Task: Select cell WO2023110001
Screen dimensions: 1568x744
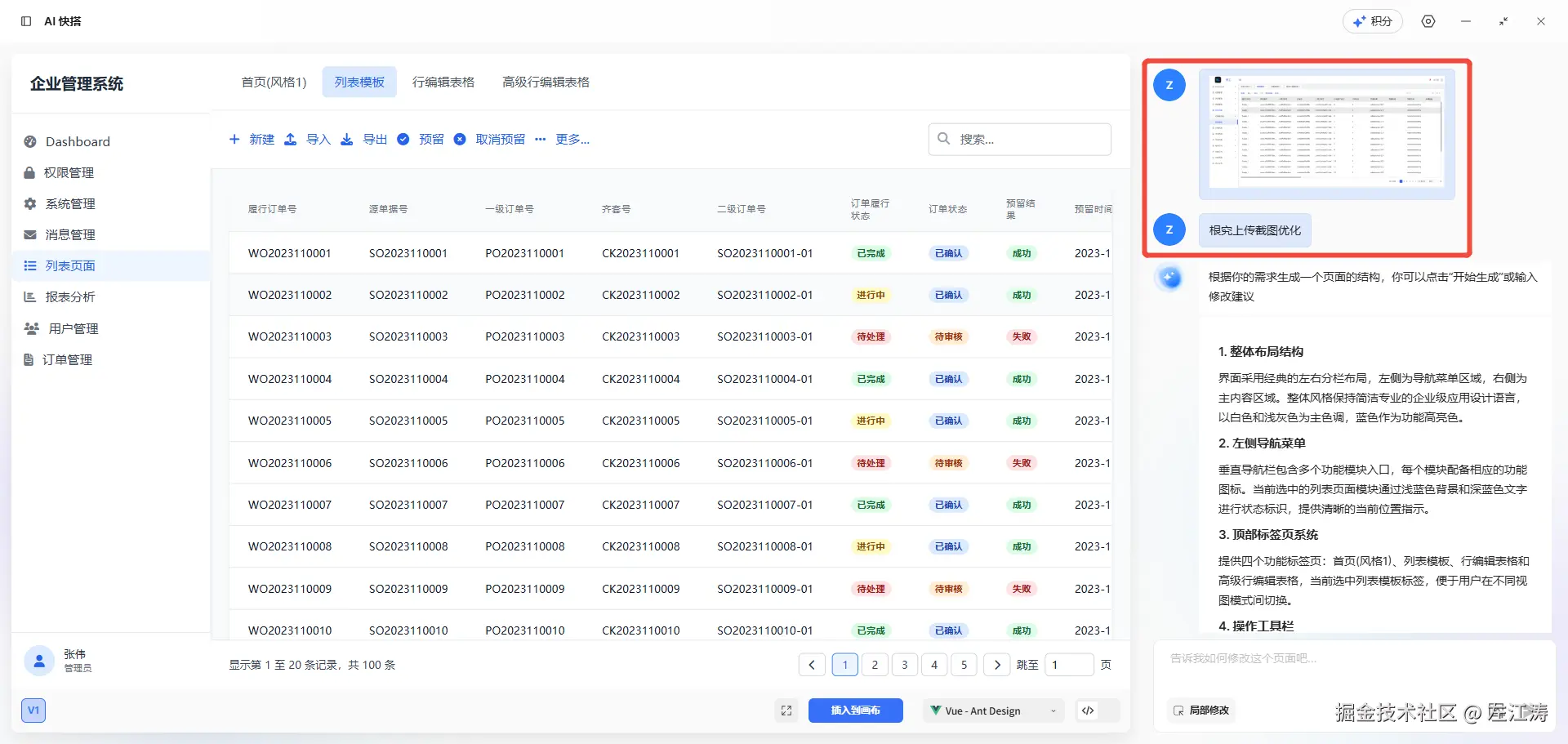Action: point(290,253)
